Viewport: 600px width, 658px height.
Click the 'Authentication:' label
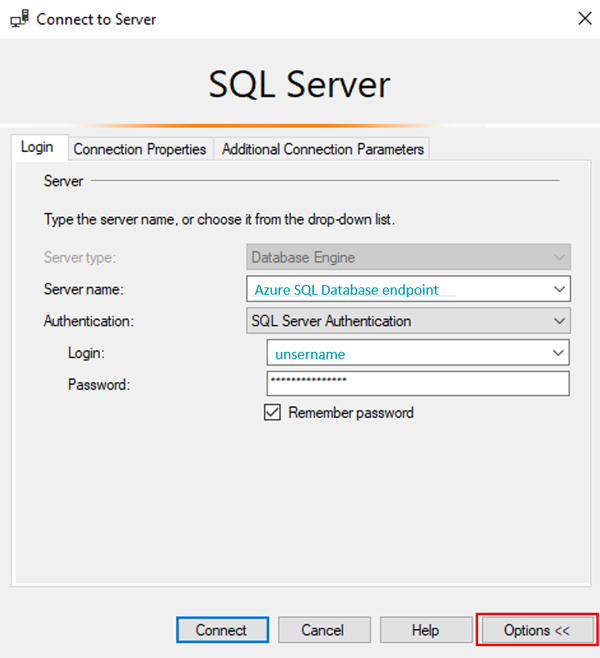89,321
